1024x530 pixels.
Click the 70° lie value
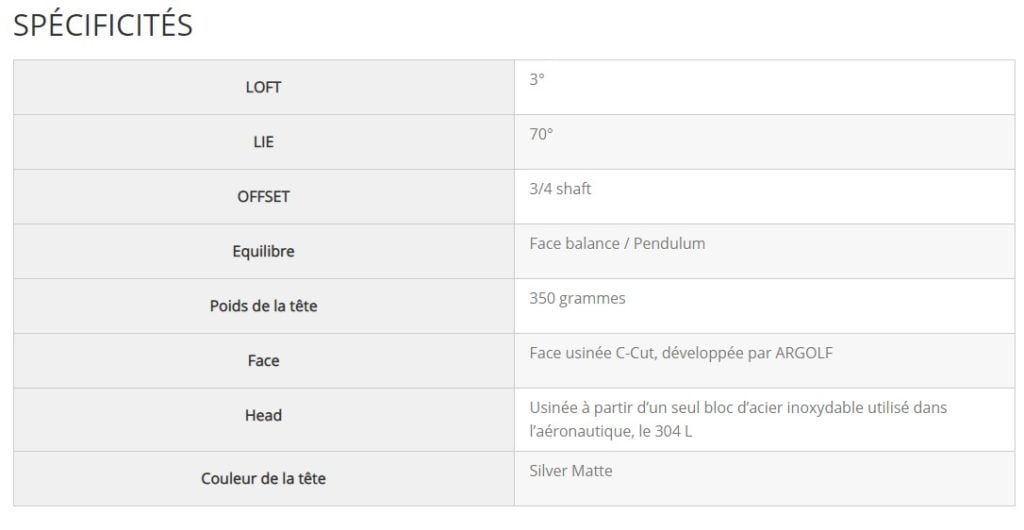point(541,134)
